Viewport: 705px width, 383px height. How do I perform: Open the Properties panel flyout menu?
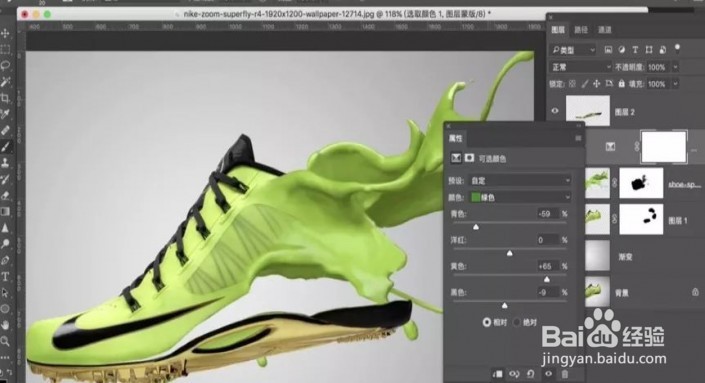pos(578,138)
